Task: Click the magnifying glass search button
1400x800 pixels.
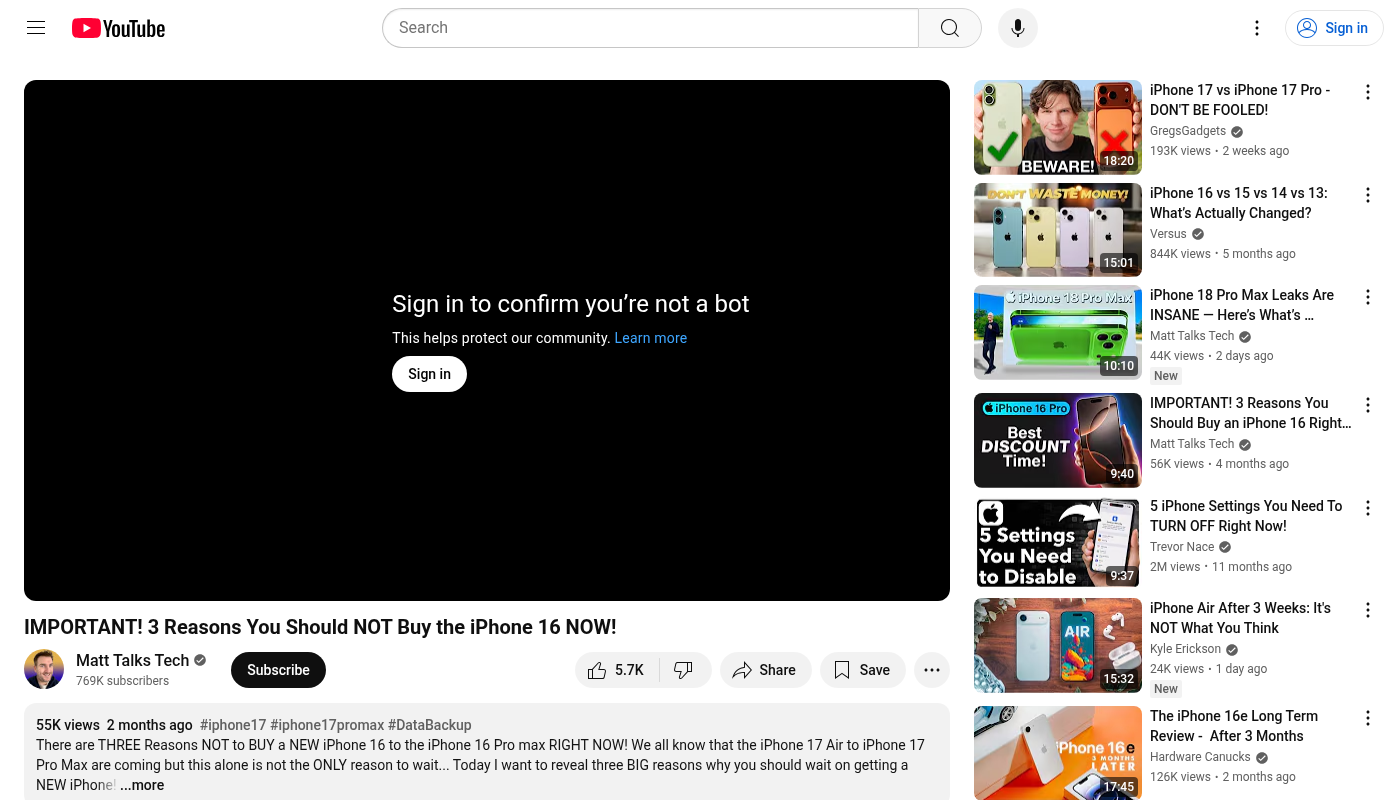Action: click(949, 28)
